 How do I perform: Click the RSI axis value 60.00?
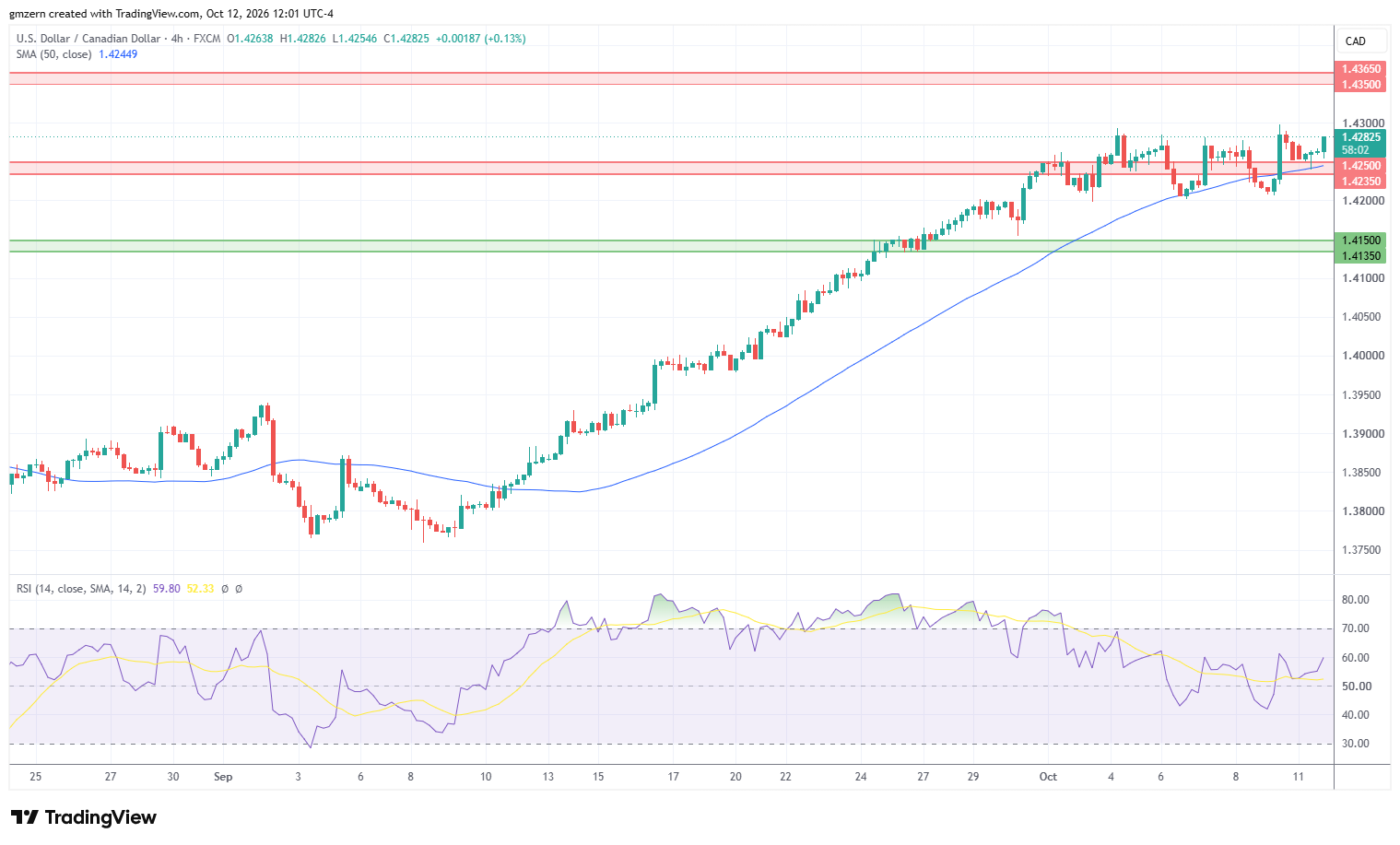tap(1356, 658)
